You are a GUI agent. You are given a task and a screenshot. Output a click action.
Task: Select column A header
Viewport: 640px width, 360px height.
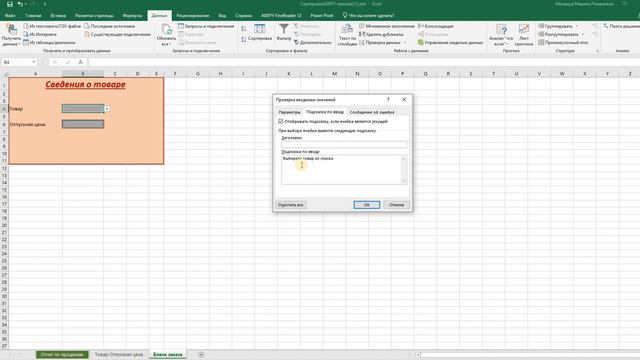pyautogui.click(x=36, y=74)
